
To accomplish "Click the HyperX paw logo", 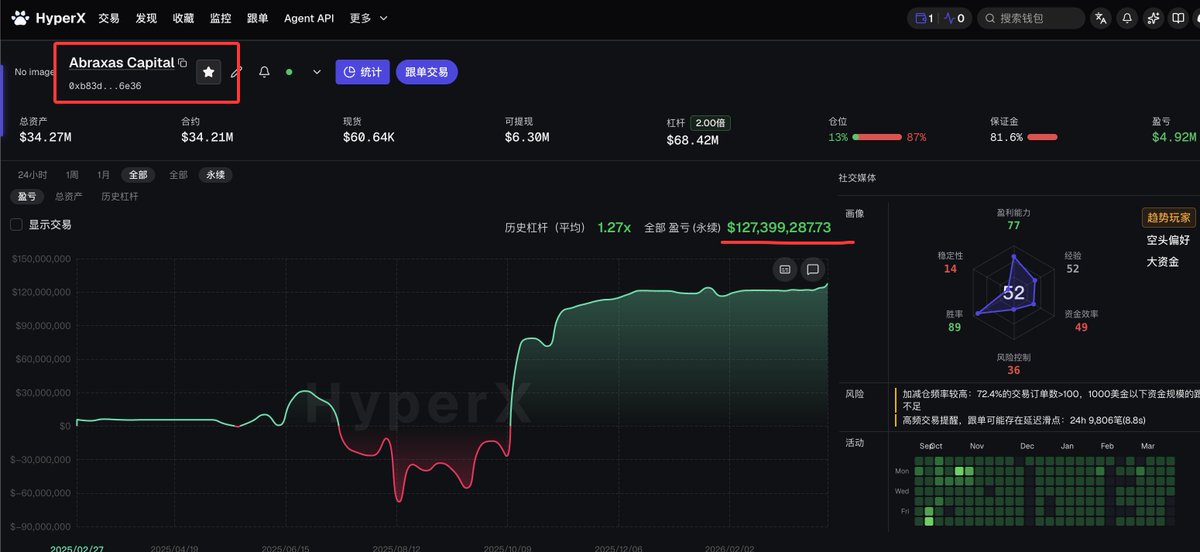I will pyautogui.click(x=18, y=18).
